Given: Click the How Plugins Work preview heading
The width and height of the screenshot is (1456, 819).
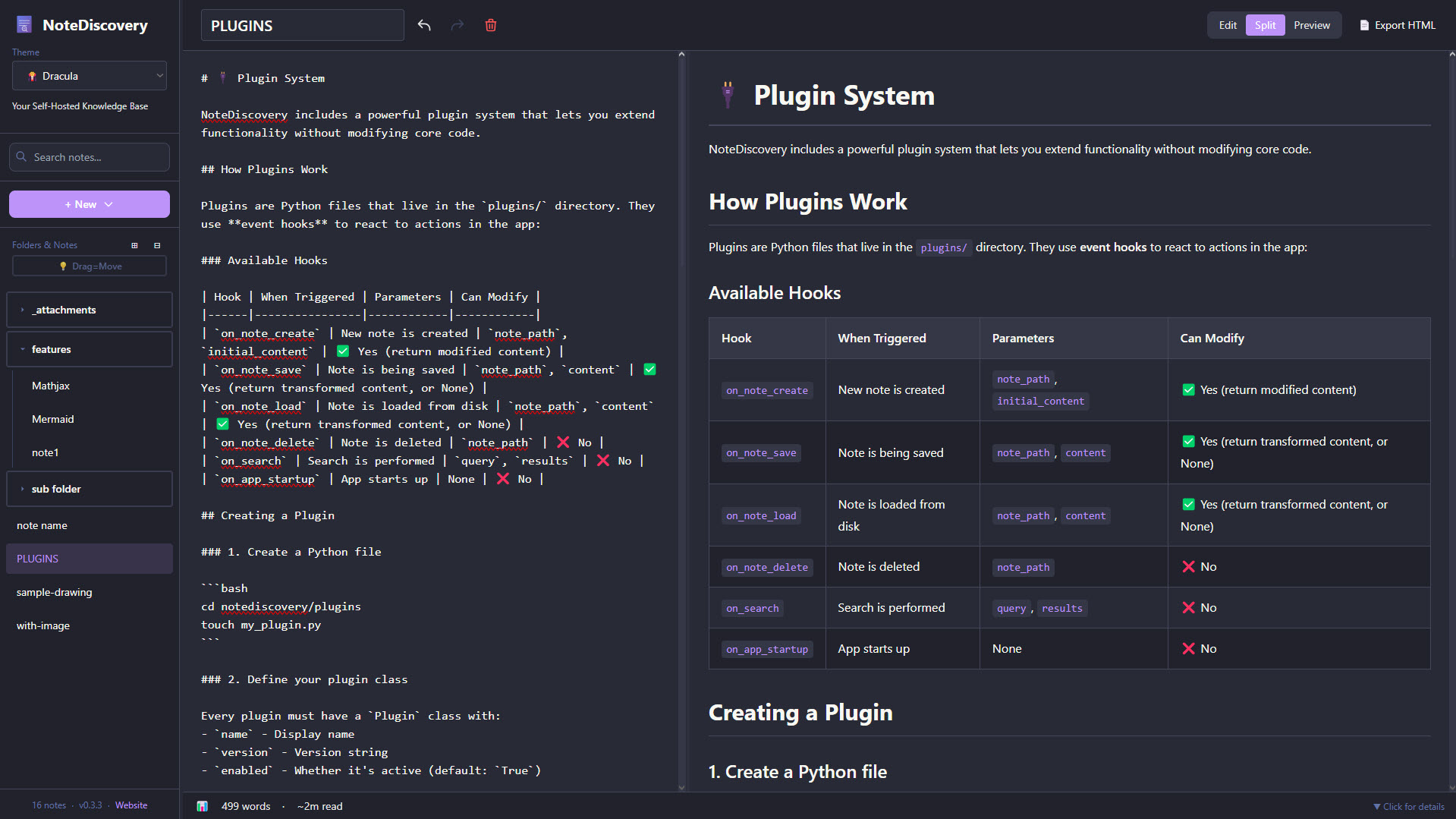Looking at the screenshot, I should click(807, 202).
